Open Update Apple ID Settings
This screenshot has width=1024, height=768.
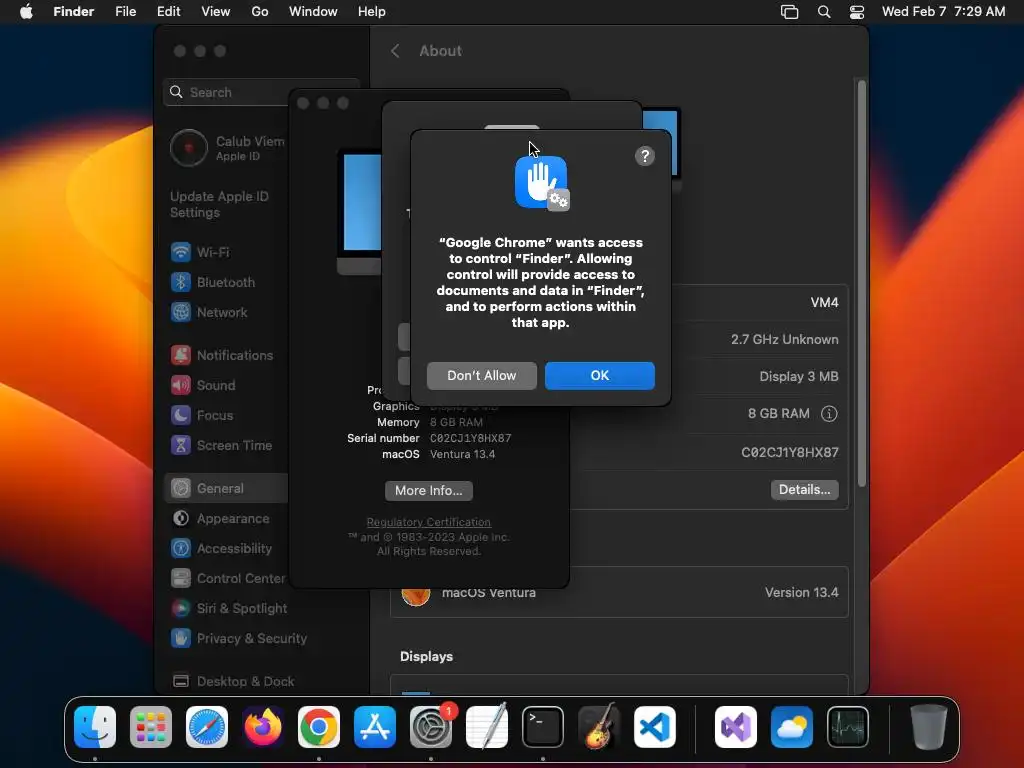(x=219, y=204)
